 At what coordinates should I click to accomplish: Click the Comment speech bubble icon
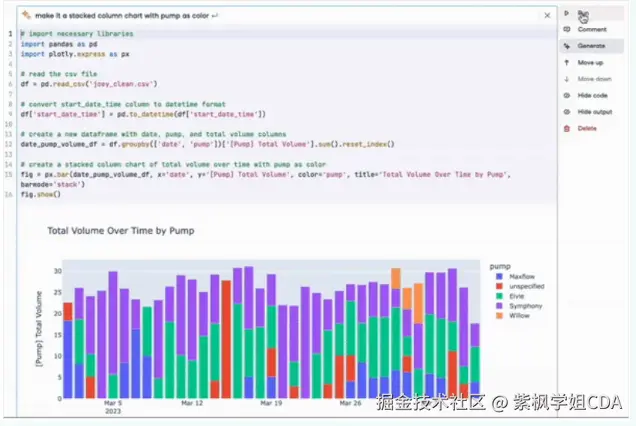[x=567, y=29]
